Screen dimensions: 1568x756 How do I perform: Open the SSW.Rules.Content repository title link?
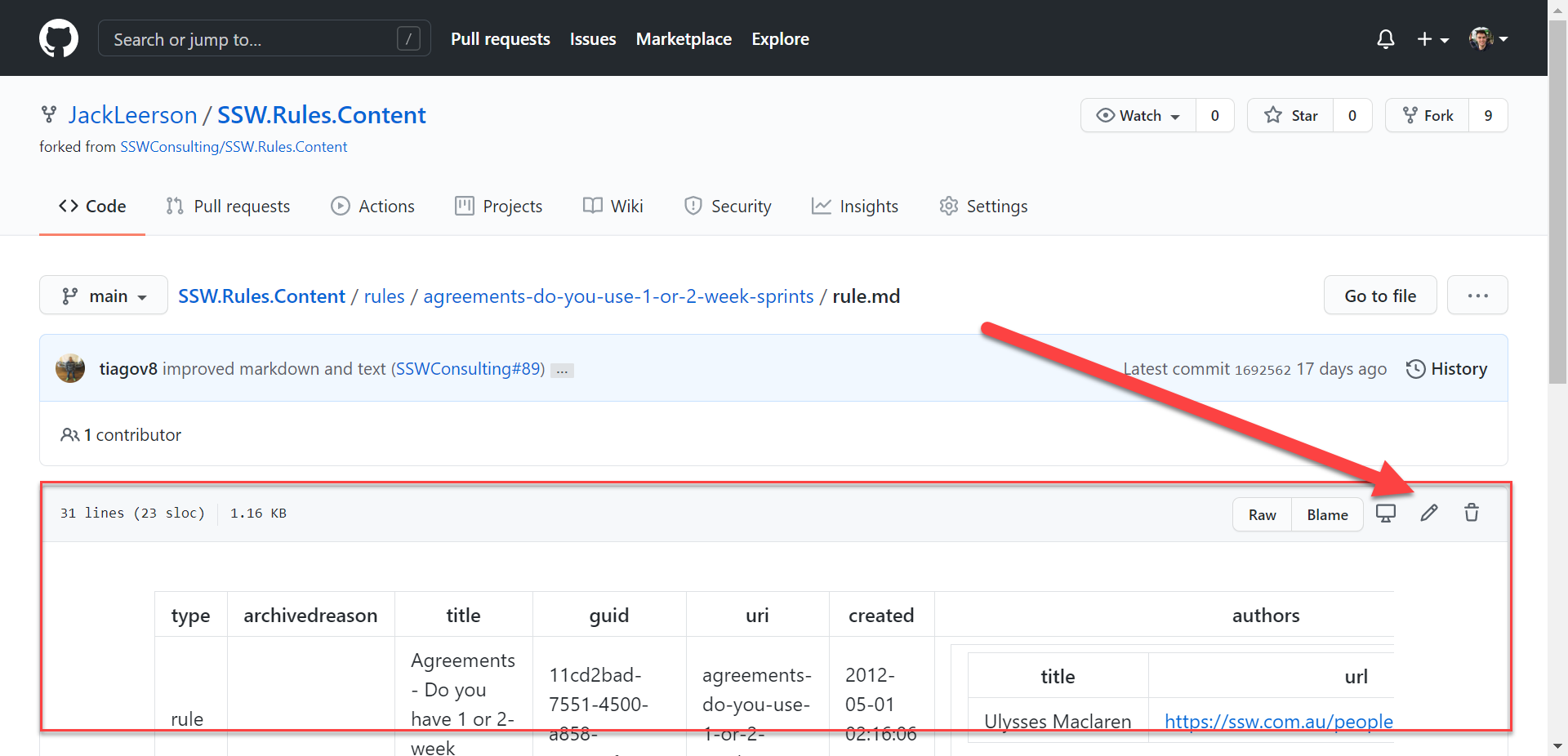point(322,115)
